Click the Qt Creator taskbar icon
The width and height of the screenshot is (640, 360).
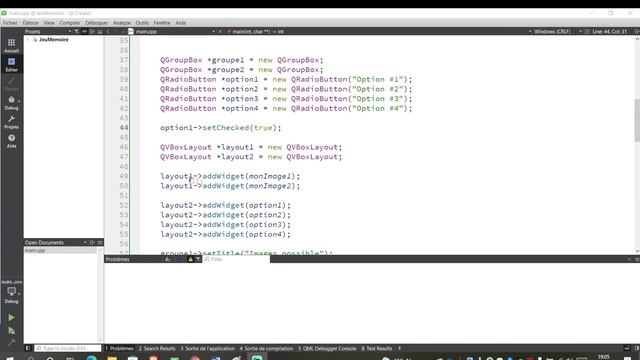pyautogui.click(x=257, y=358)
